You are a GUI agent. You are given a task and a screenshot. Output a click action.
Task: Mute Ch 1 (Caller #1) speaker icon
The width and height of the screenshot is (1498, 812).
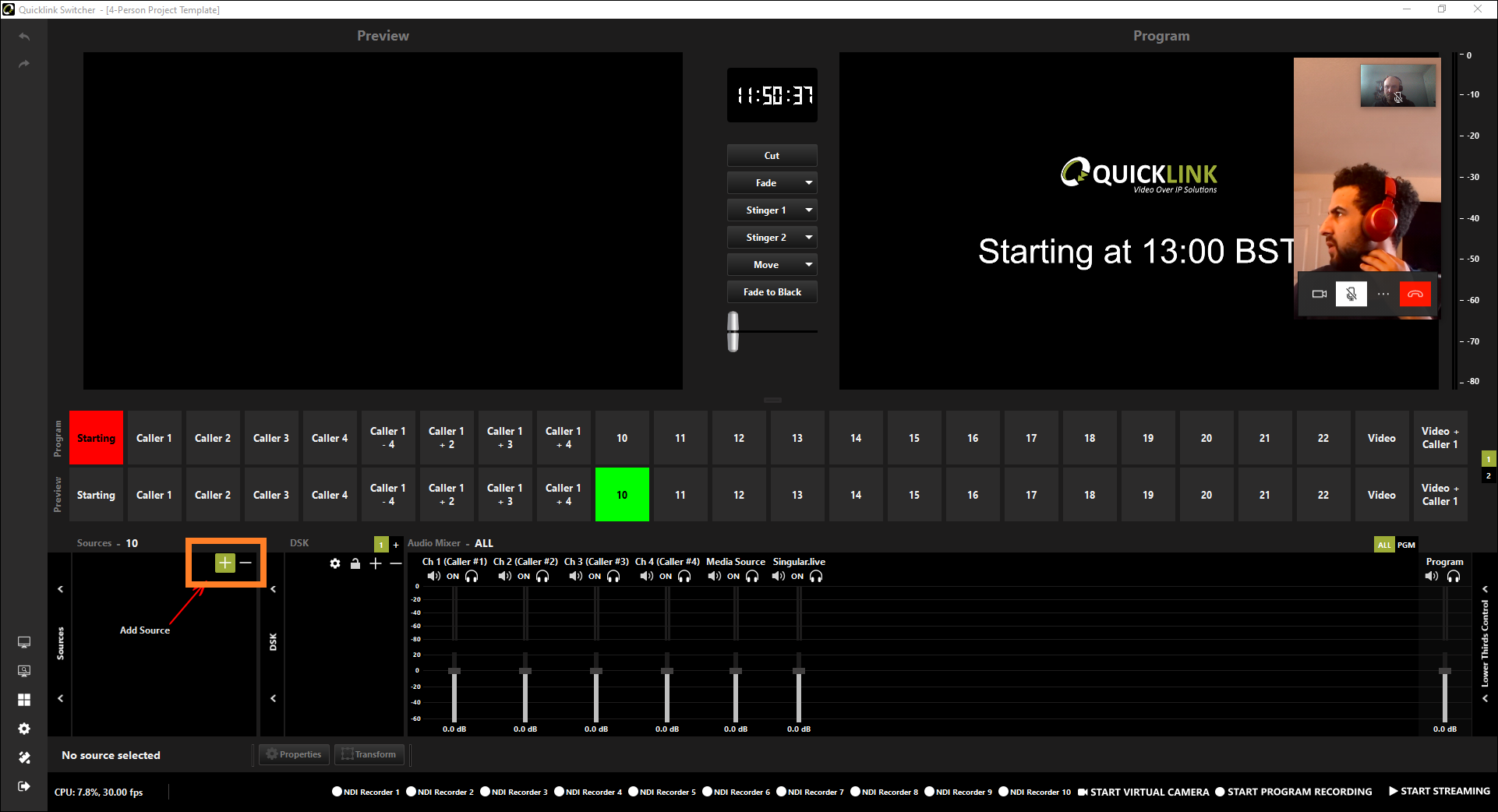click(x=434, y=576)
